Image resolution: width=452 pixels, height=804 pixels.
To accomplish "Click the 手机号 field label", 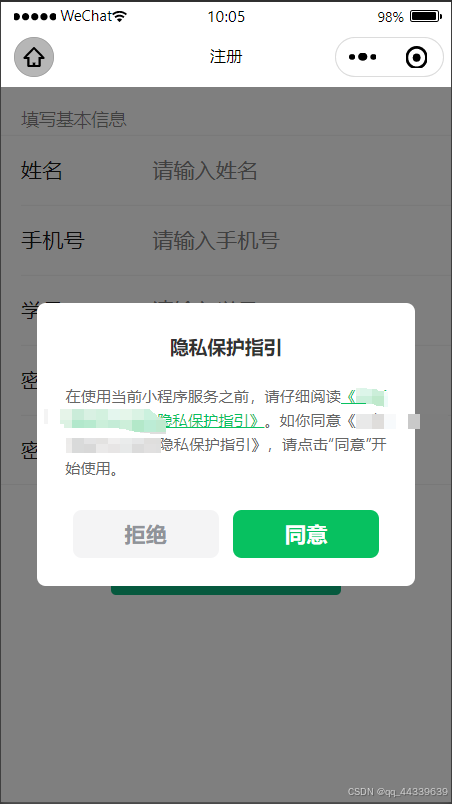I will 52,240.
